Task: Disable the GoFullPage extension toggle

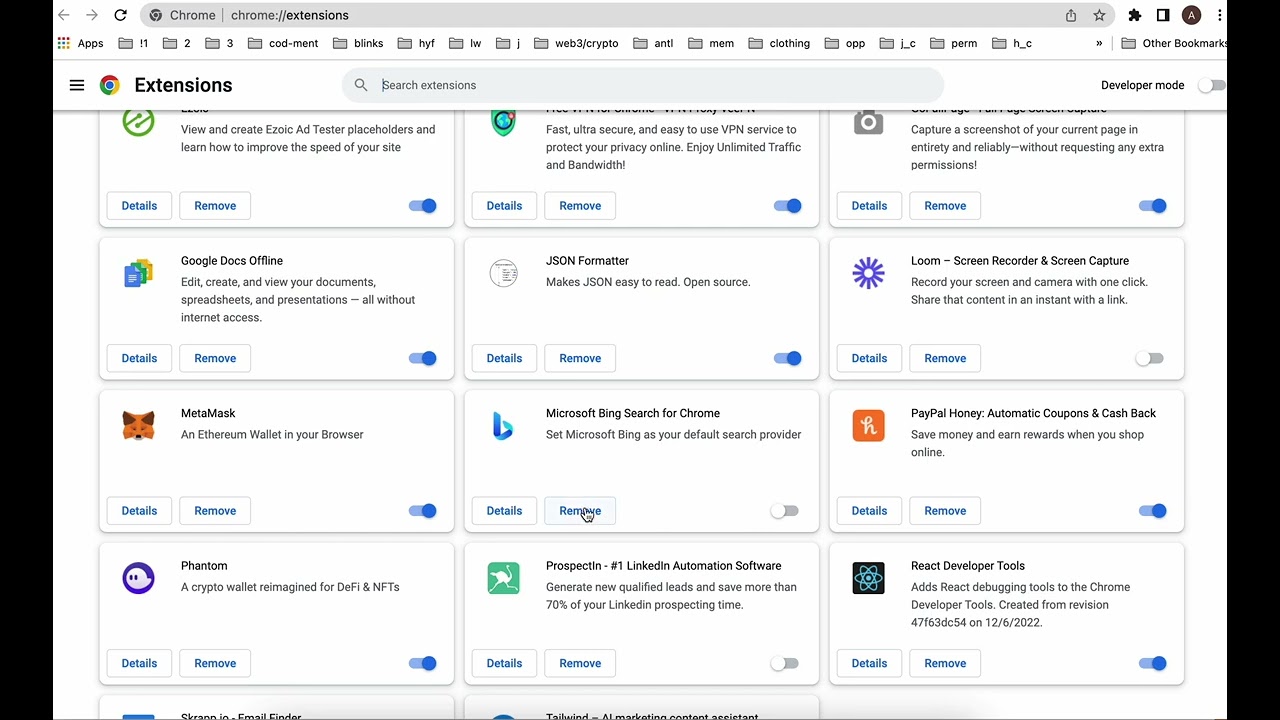Action: [x=1152, y=206]
